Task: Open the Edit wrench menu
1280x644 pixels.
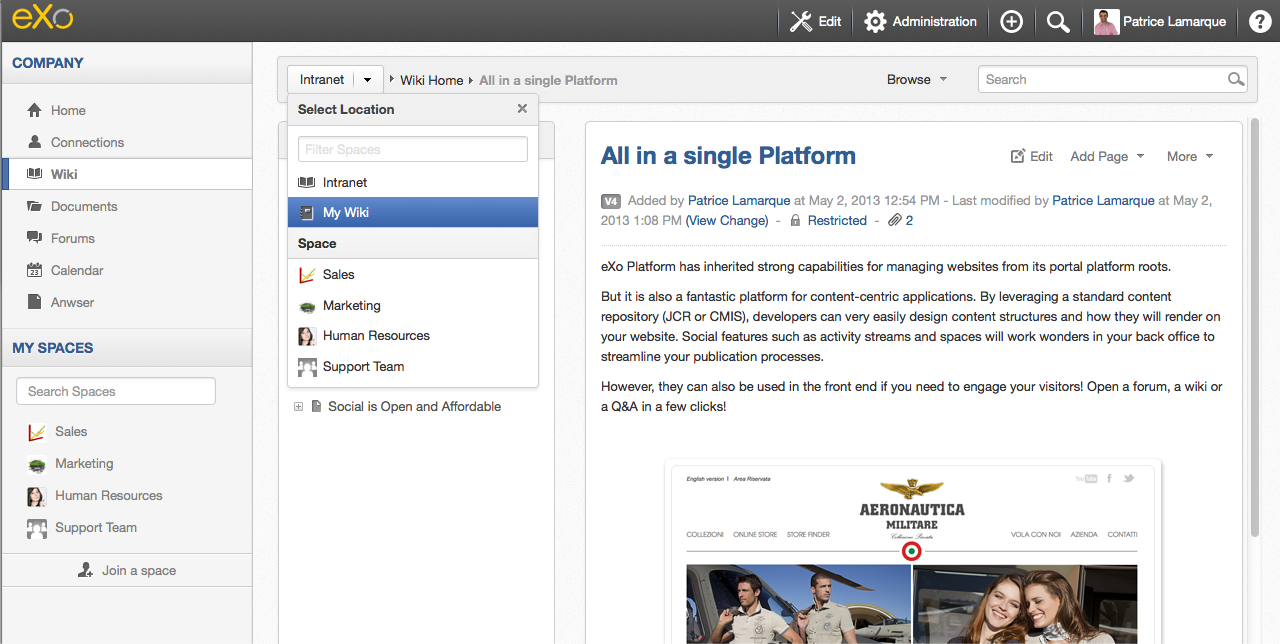Action: (x=815, y=21)
